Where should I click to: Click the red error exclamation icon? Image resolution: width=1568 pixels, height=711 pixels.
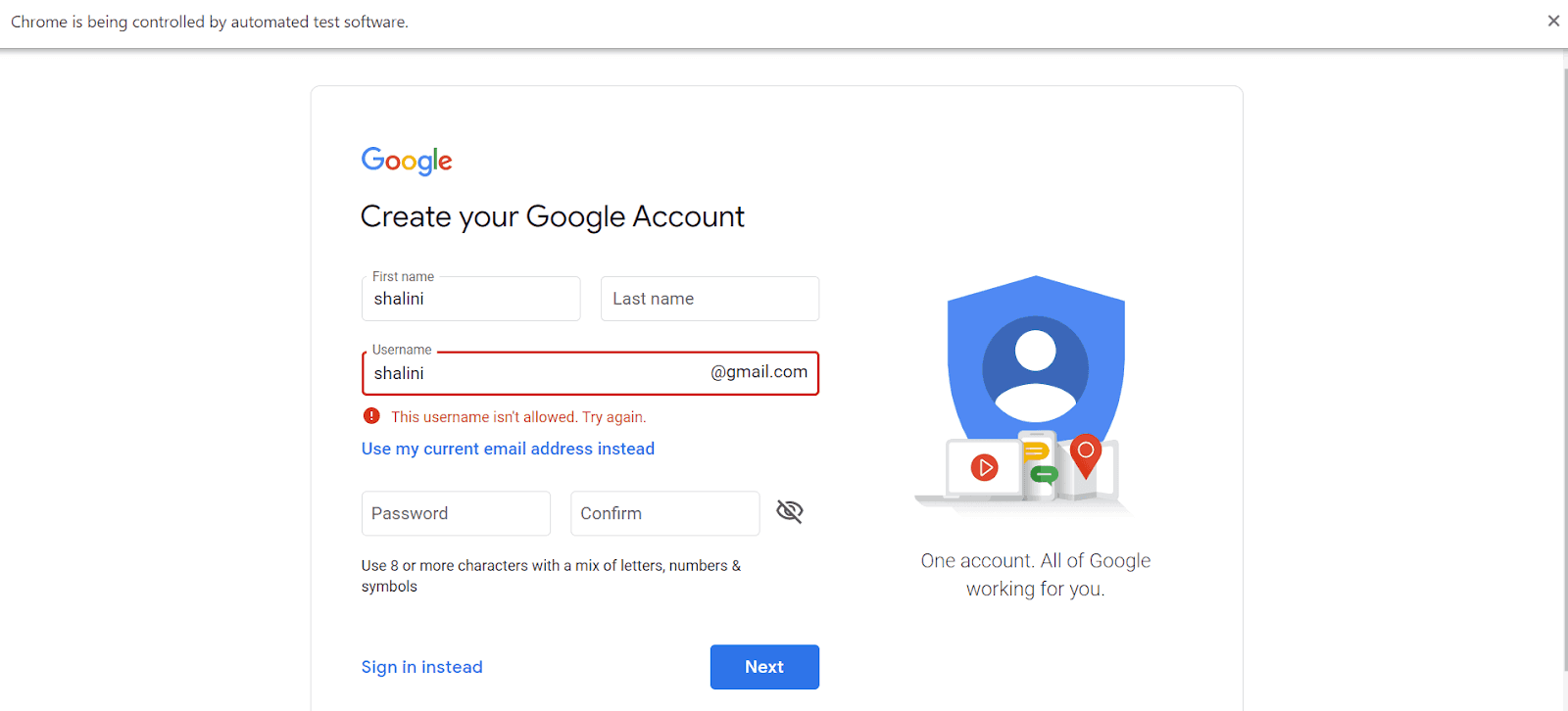[x=371, y=416]
